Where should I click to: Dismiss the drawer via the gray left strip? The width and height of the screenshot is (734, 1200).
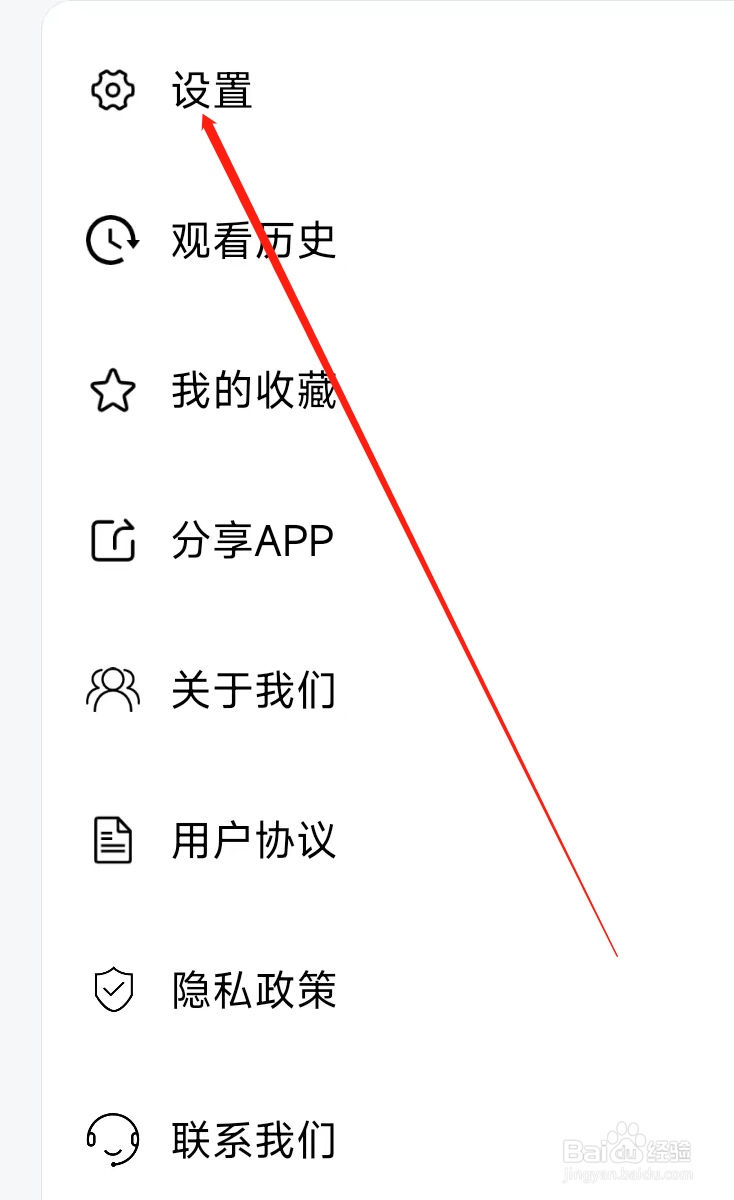tap(20, 600)
